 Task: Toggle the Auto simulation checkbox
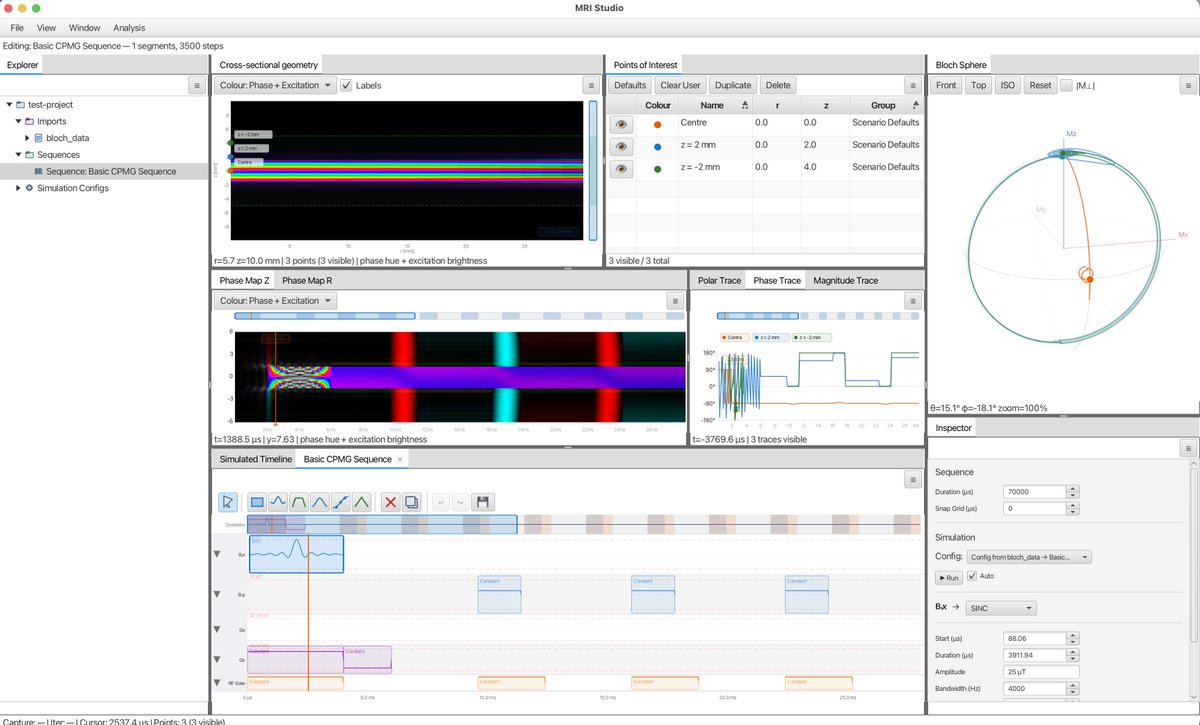[x=972, y=576]
